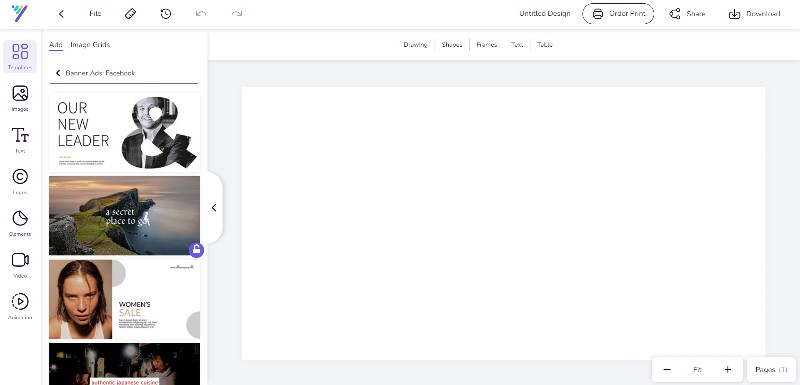
Task: Open the Video sidebar panel
Action: pyautogui.click(x=20, y=265)
